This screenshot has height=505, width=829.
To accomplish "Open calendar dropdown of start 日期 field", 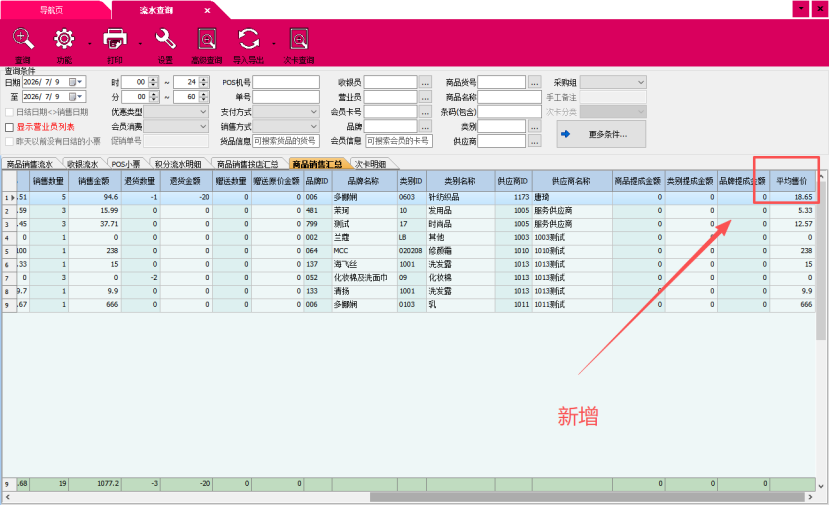I will coord(77,82).
